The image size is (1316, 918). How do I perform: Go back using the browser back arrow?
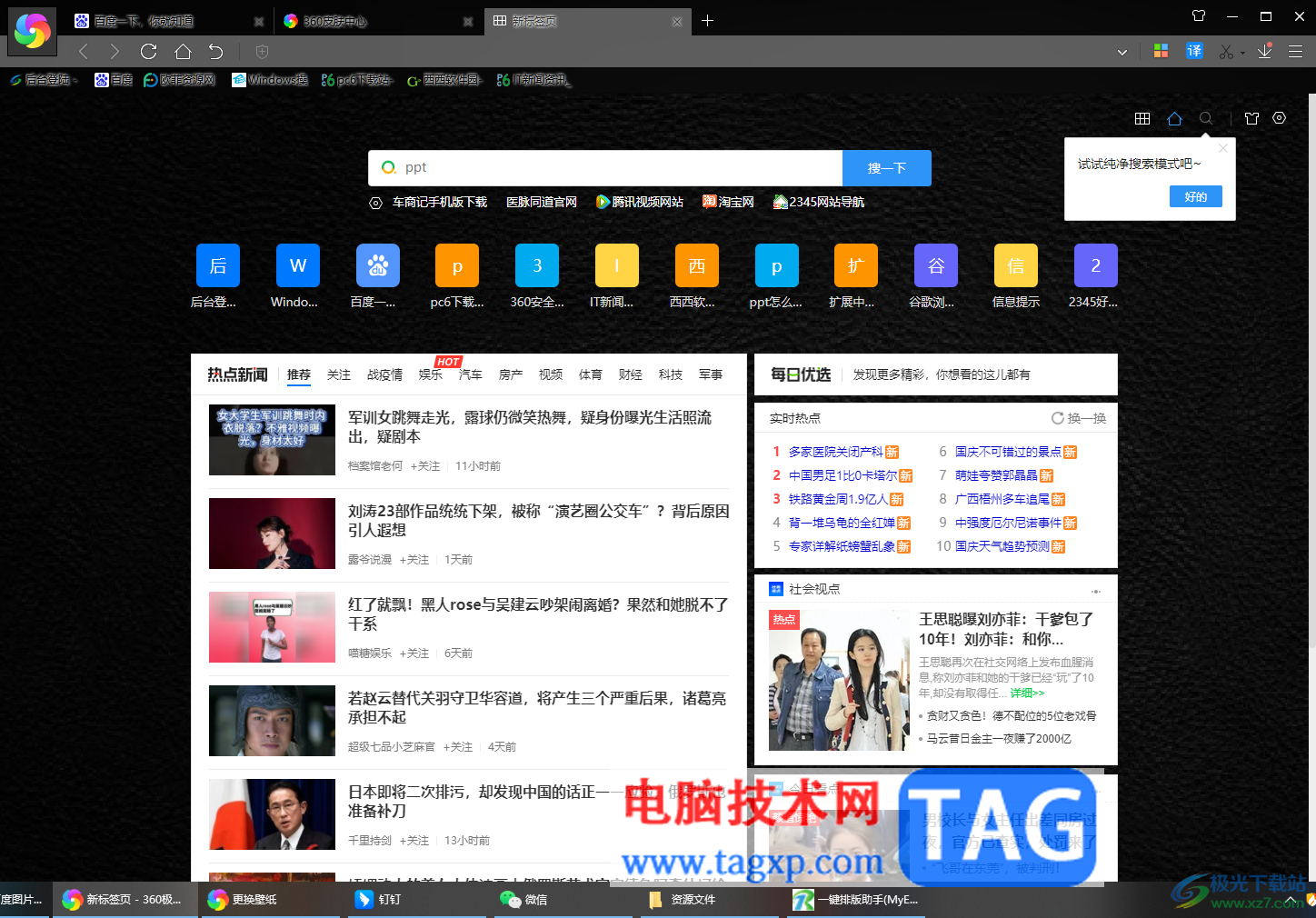point(84,52)
